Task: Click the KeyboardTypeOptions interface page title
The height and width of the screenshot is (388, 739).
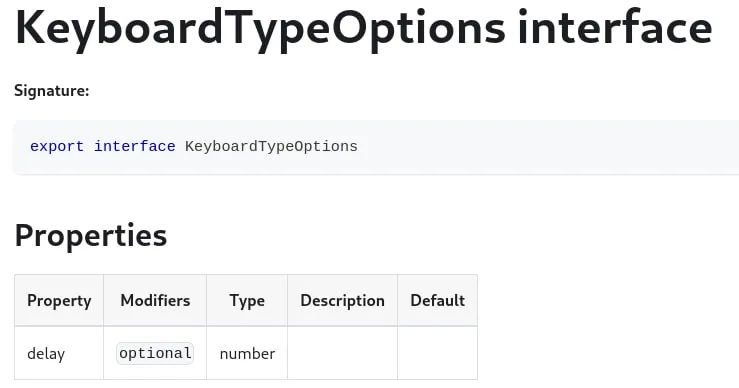Action: 363,29
